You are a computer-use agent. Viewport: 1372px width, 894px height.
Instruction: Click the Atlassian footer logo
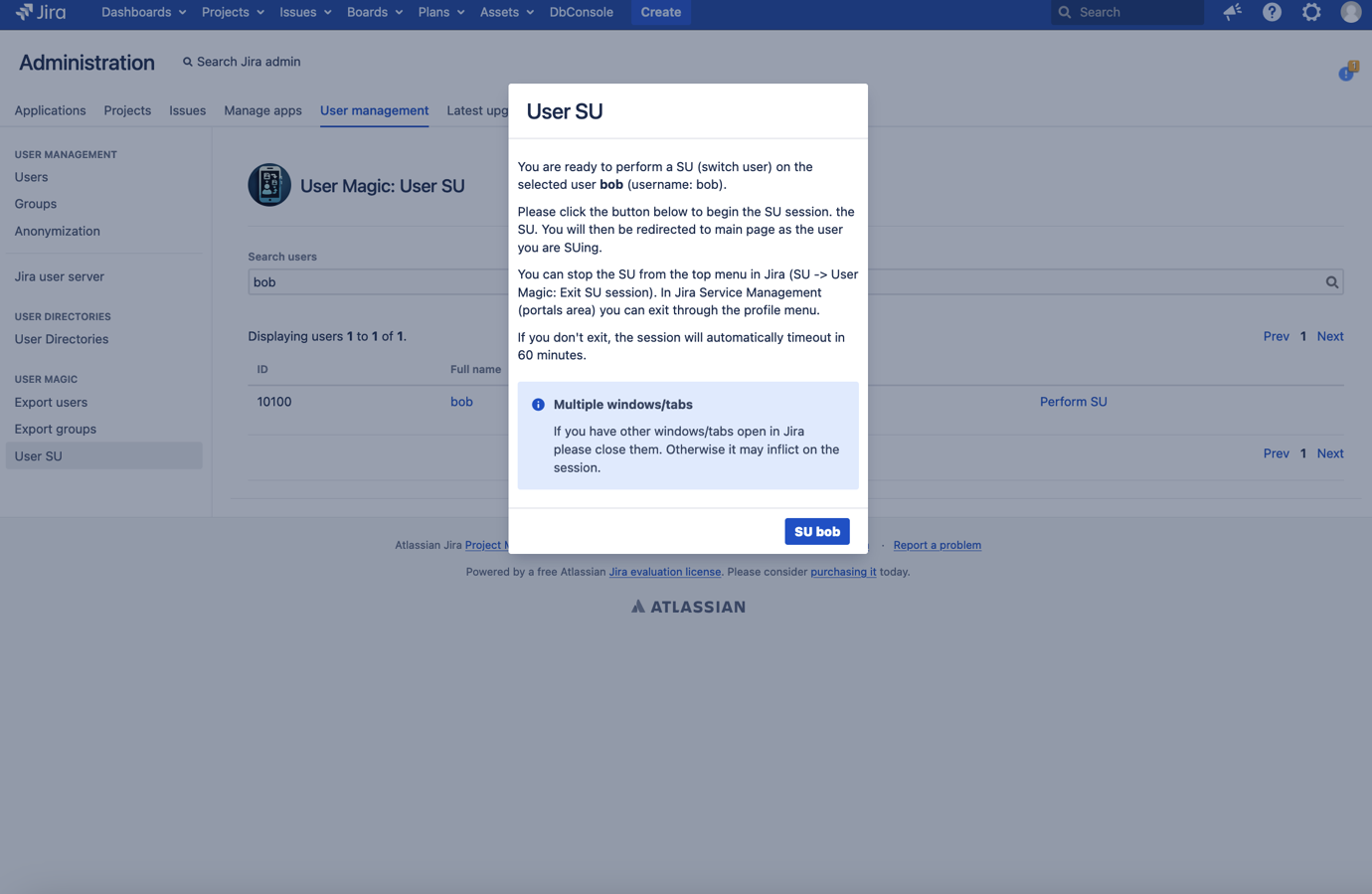688,607
